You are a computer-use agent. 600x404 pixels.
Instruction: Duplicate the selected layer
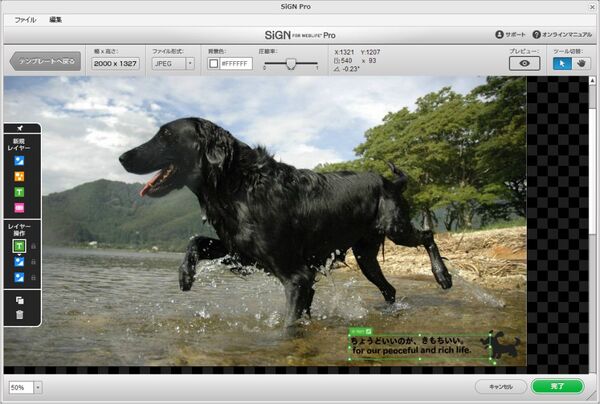(20, 300)
